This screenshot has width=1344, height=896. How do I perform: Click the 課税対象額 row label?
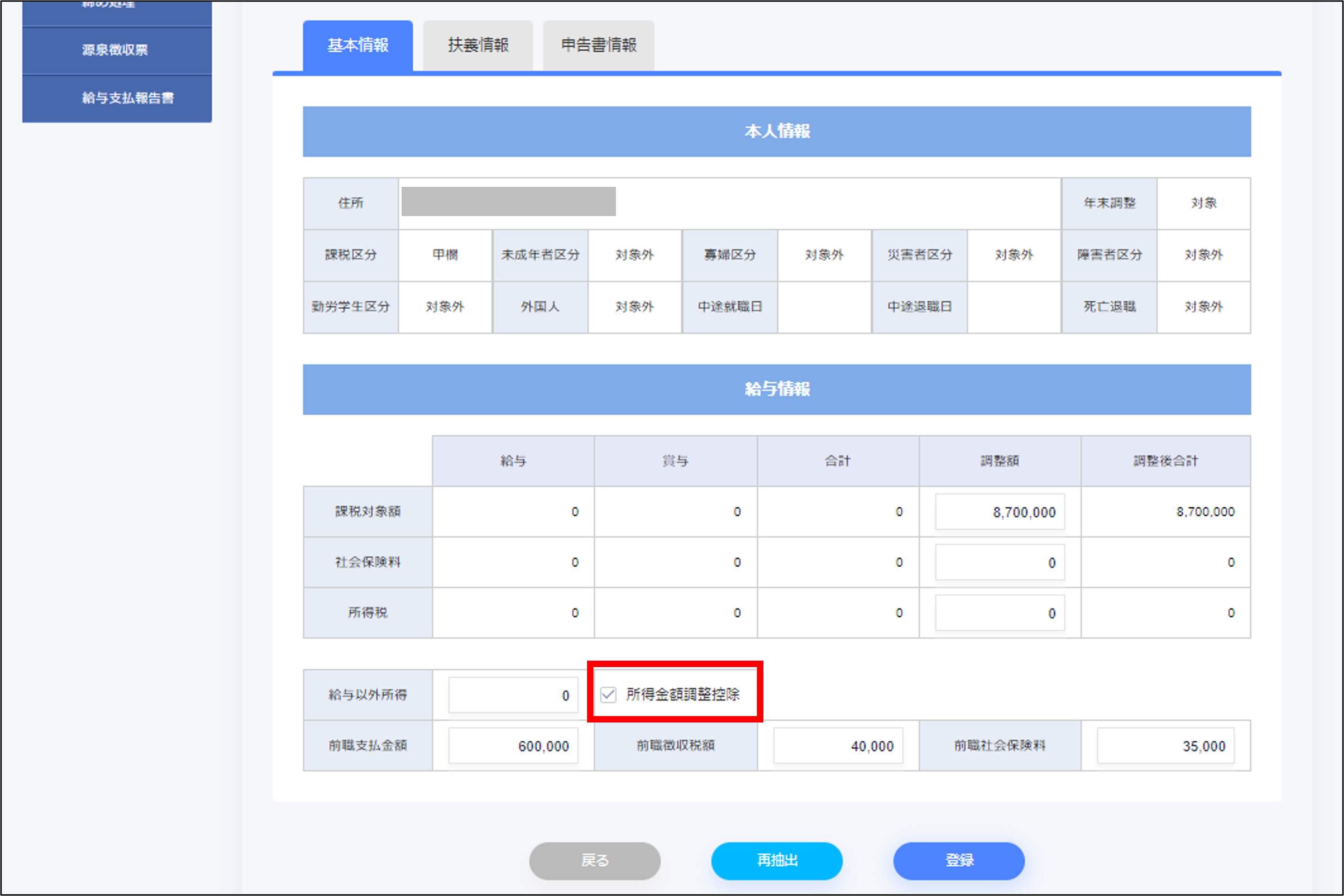(x=368, y=511)
